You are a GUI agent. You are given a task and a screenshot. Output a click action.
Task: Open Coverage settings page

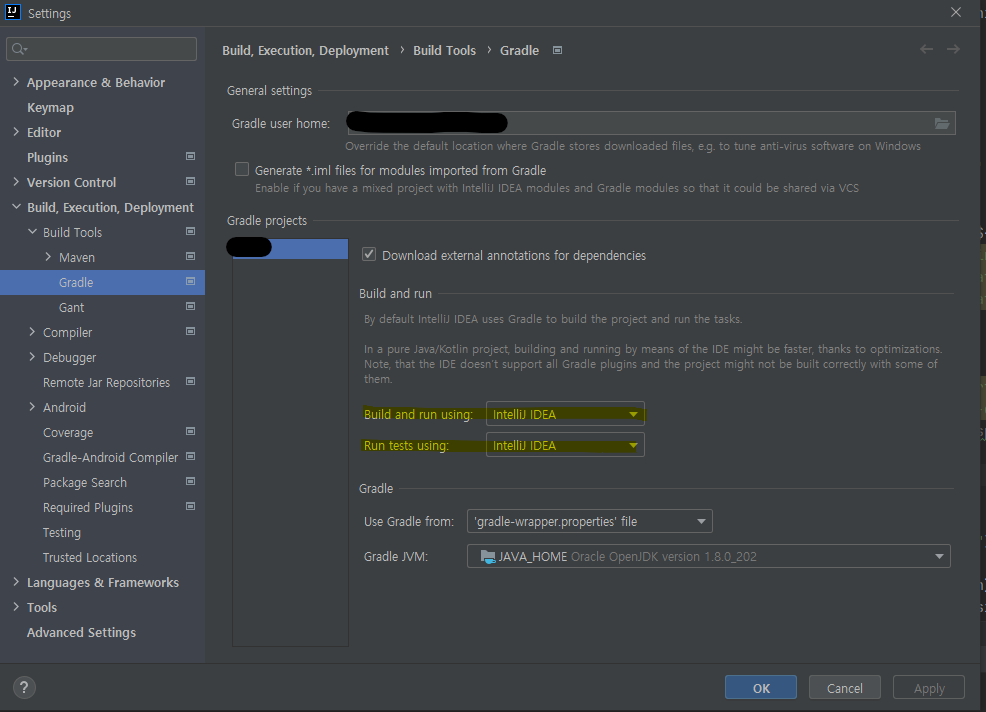pyautogui.click(x=68, y=433)
